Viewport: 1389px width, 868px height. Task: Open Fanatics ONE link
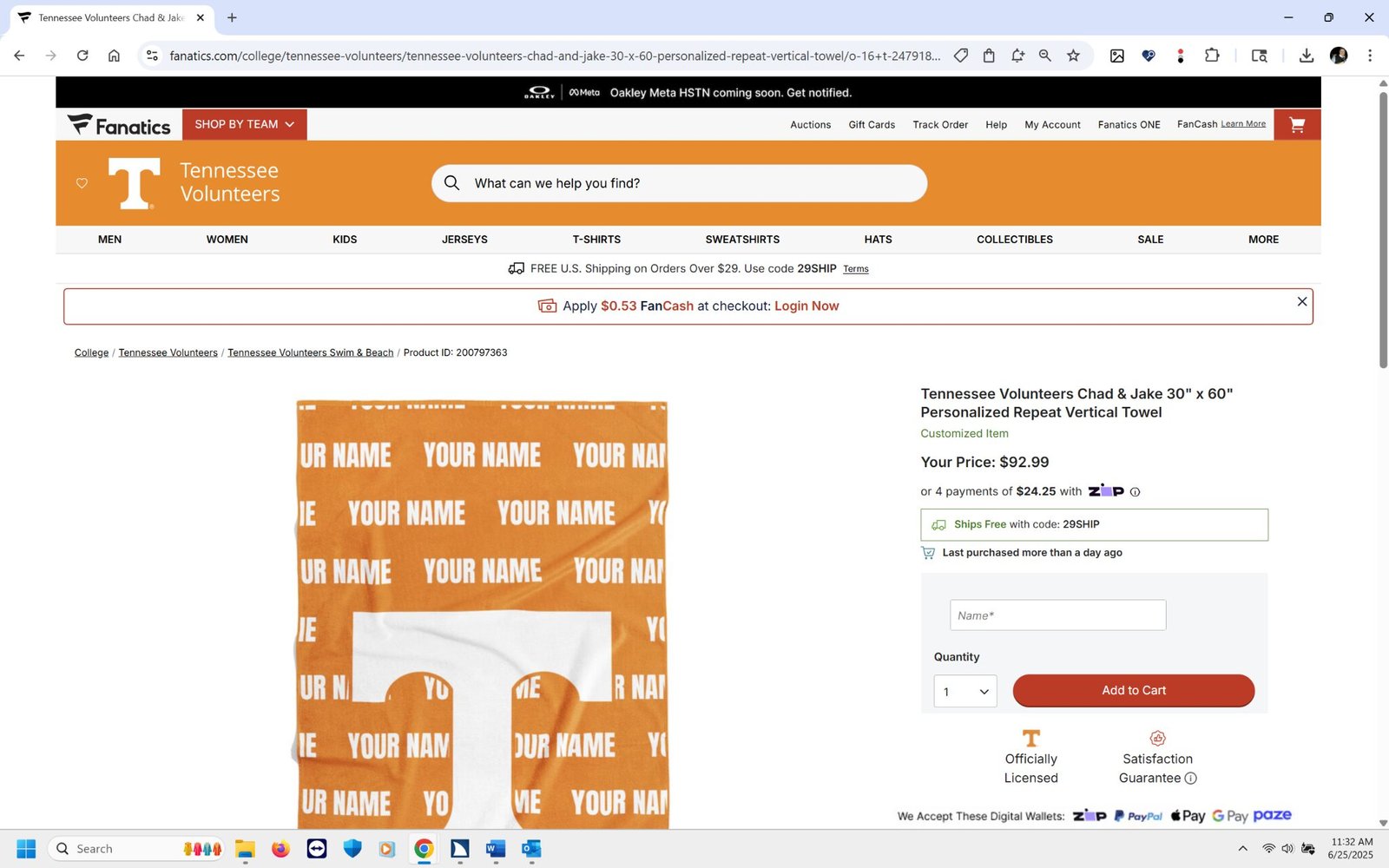[x=1129, y=125]
